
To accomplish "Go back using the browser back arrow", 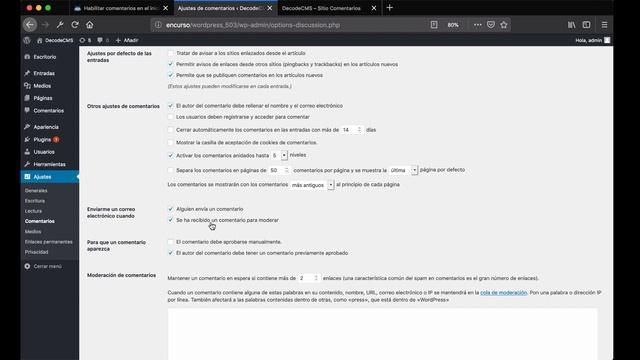I will coord(30,25).
